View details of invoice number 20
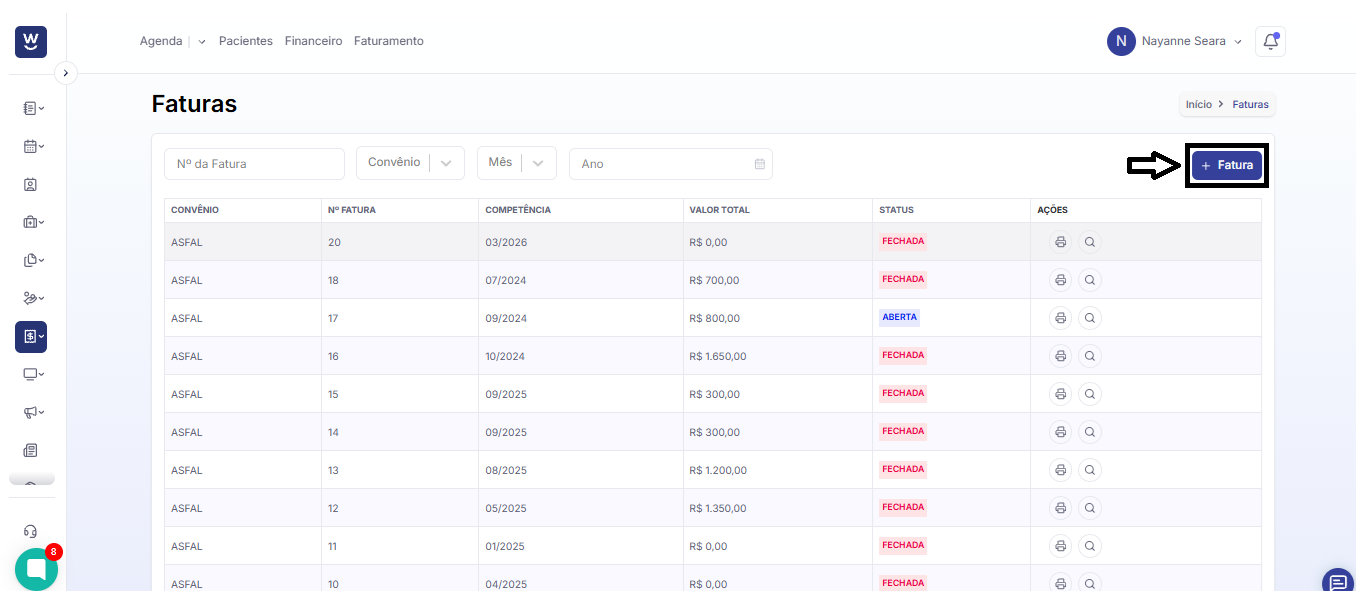 (x=1090, y=242)
